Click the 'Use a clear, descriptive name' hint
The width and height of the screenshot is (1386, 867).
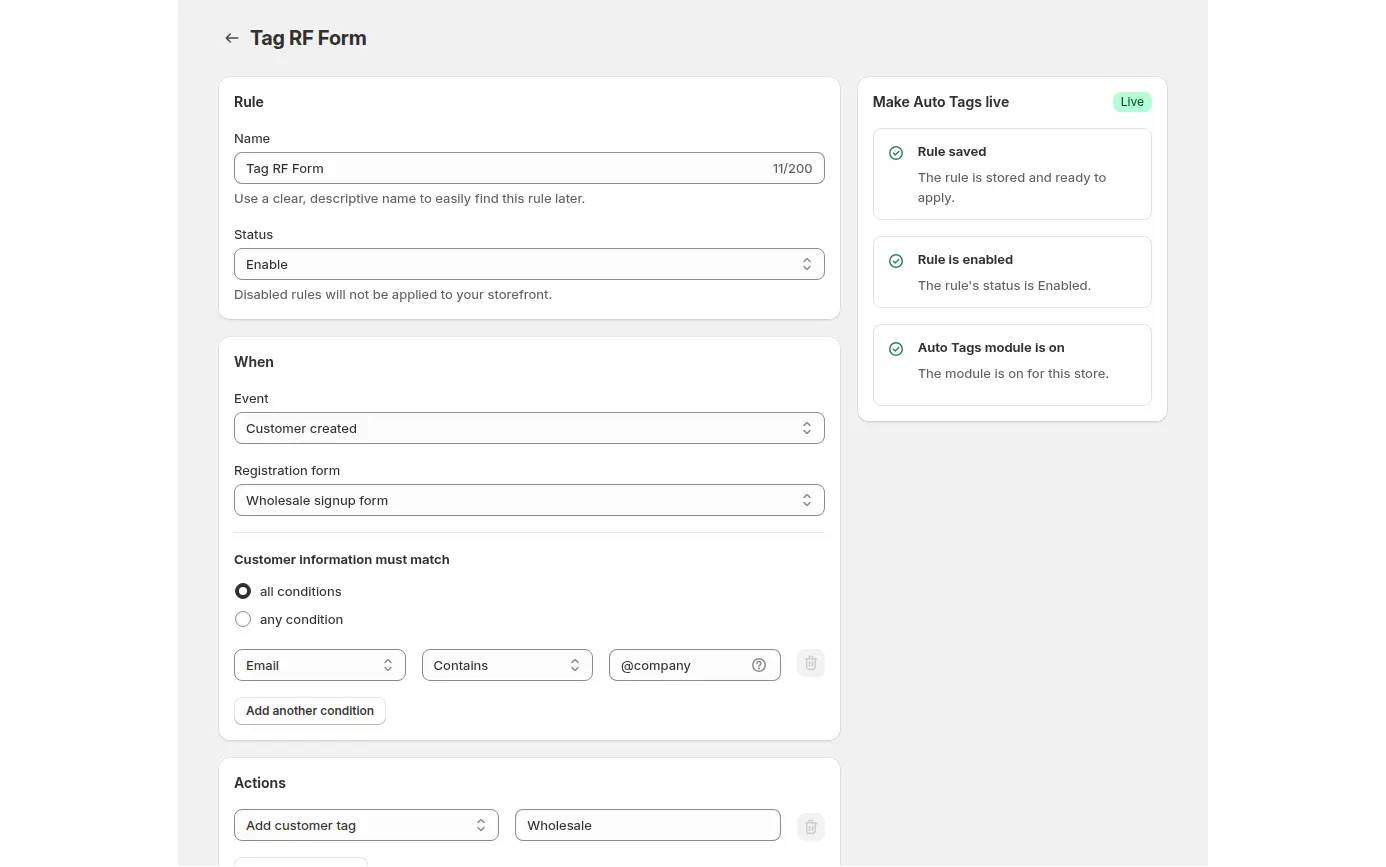click(410, 199)
